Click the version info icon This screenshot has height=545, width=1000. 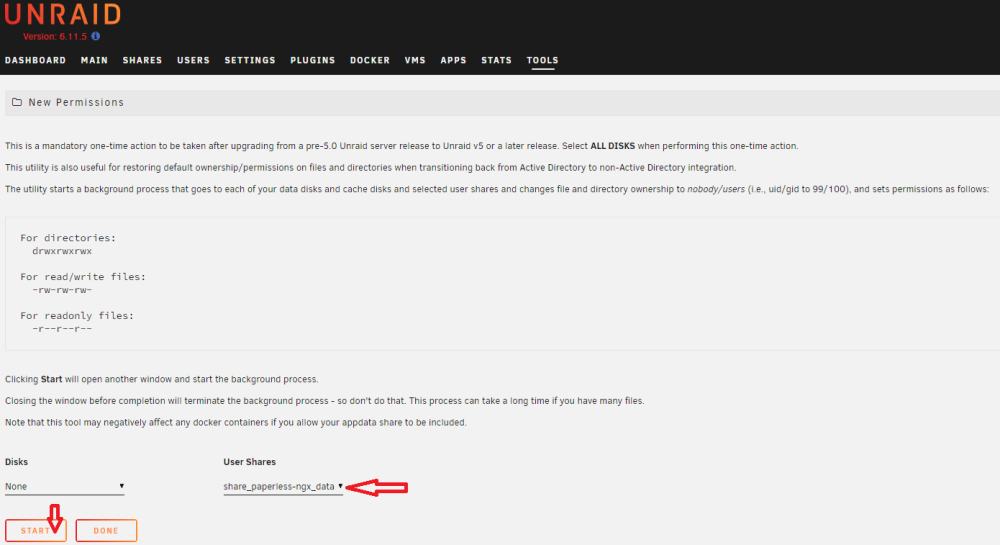(x=96, y=36)
